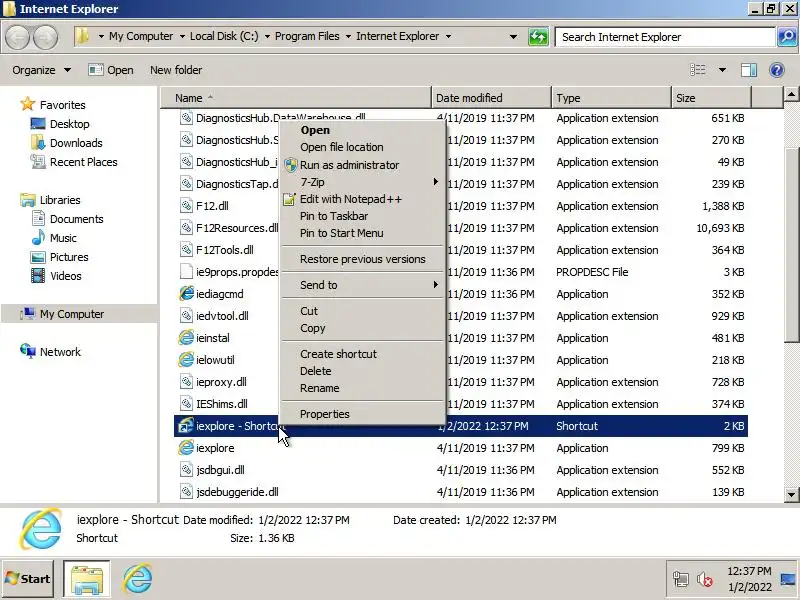
Task: Click the Recent Places icon in sidebar
Action: pos(38,162)
